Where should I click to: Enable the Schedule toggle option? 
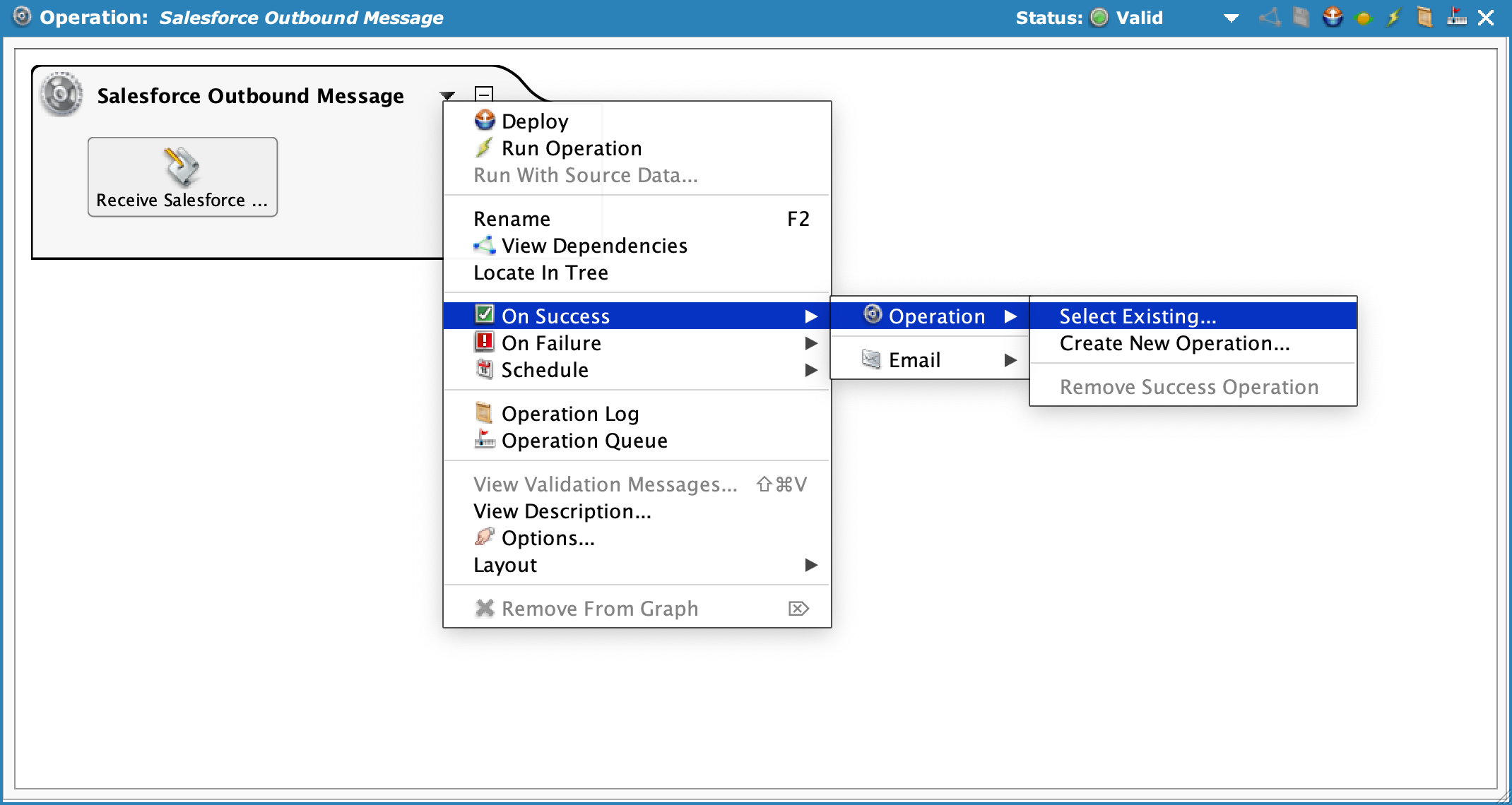click(x=543, y=369)
